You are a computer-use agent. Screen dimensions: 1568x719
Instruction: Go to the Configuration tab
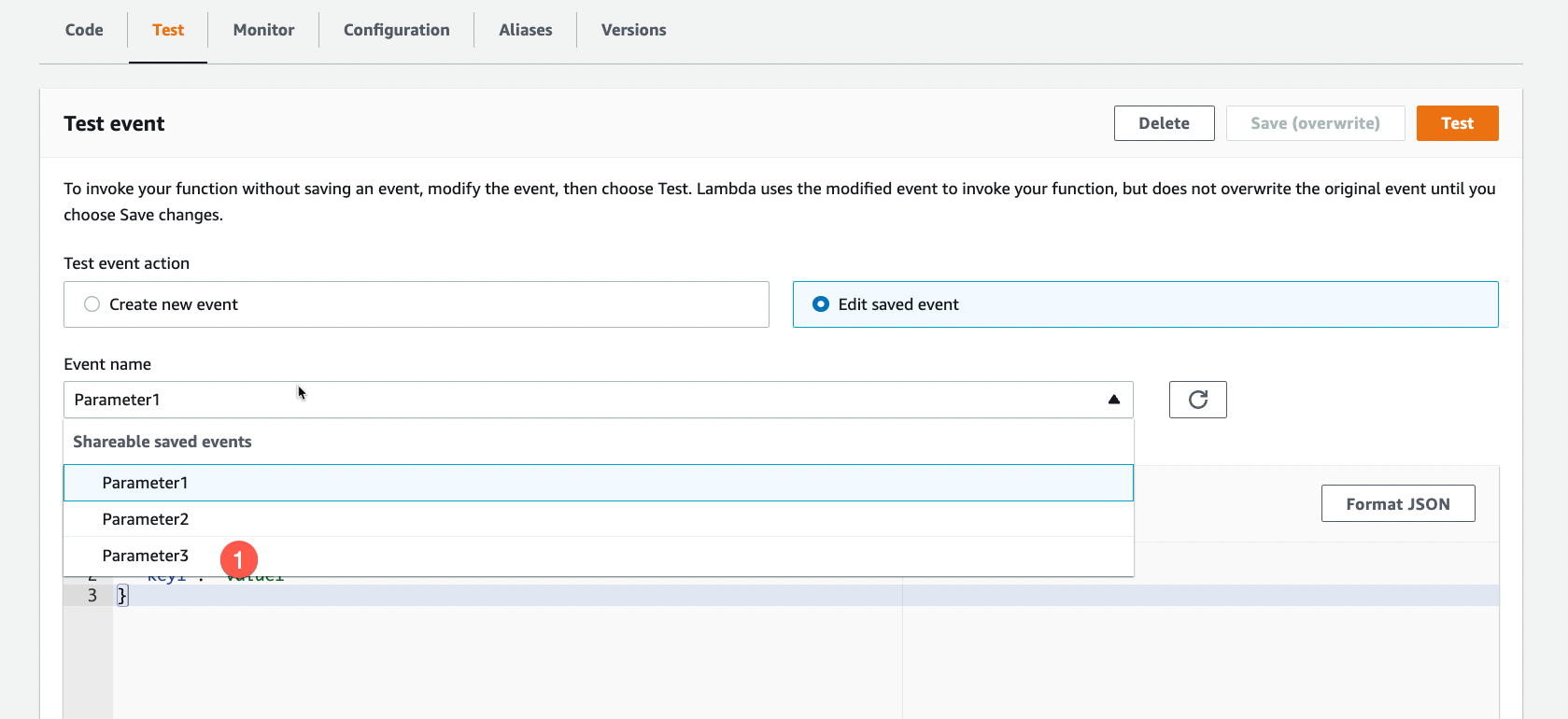(x=396, y=30)
